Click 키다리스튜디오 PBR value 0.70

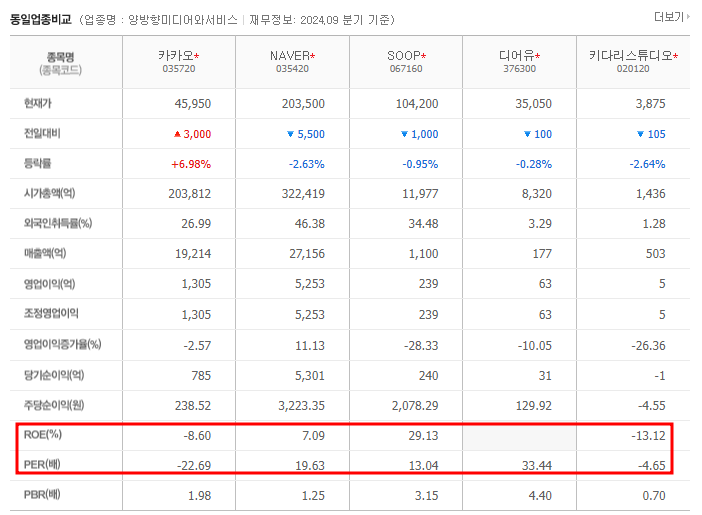(x=654, y=496)
